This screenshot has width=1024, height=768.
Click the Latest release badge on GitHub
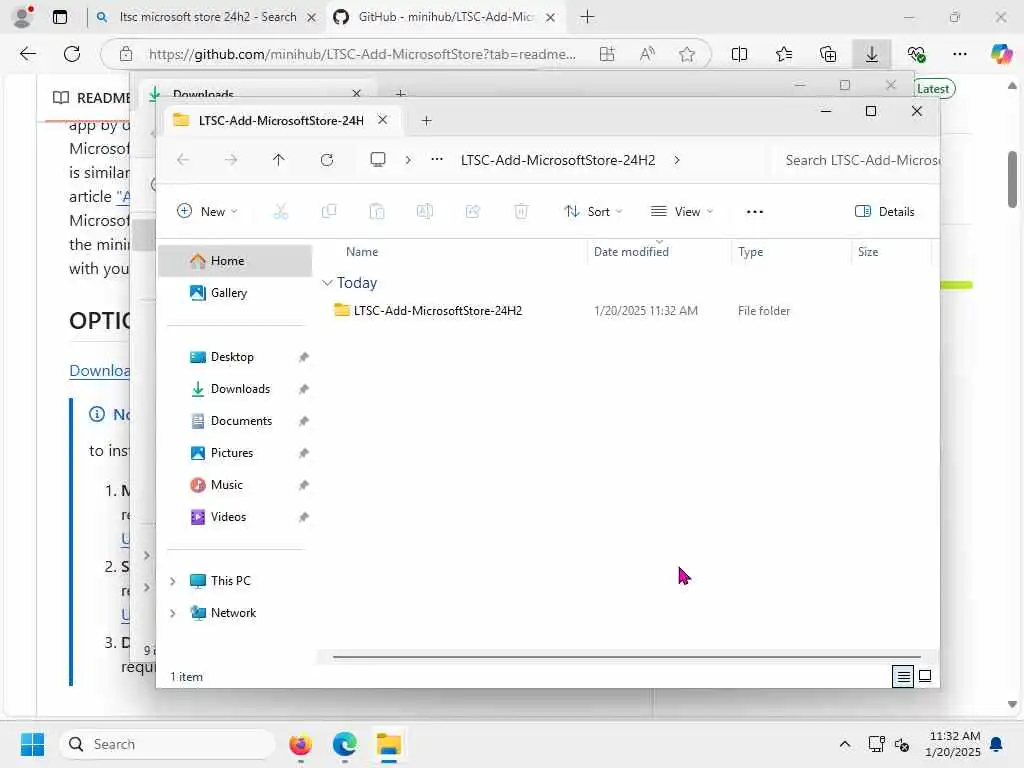click(x=933, y=89)
